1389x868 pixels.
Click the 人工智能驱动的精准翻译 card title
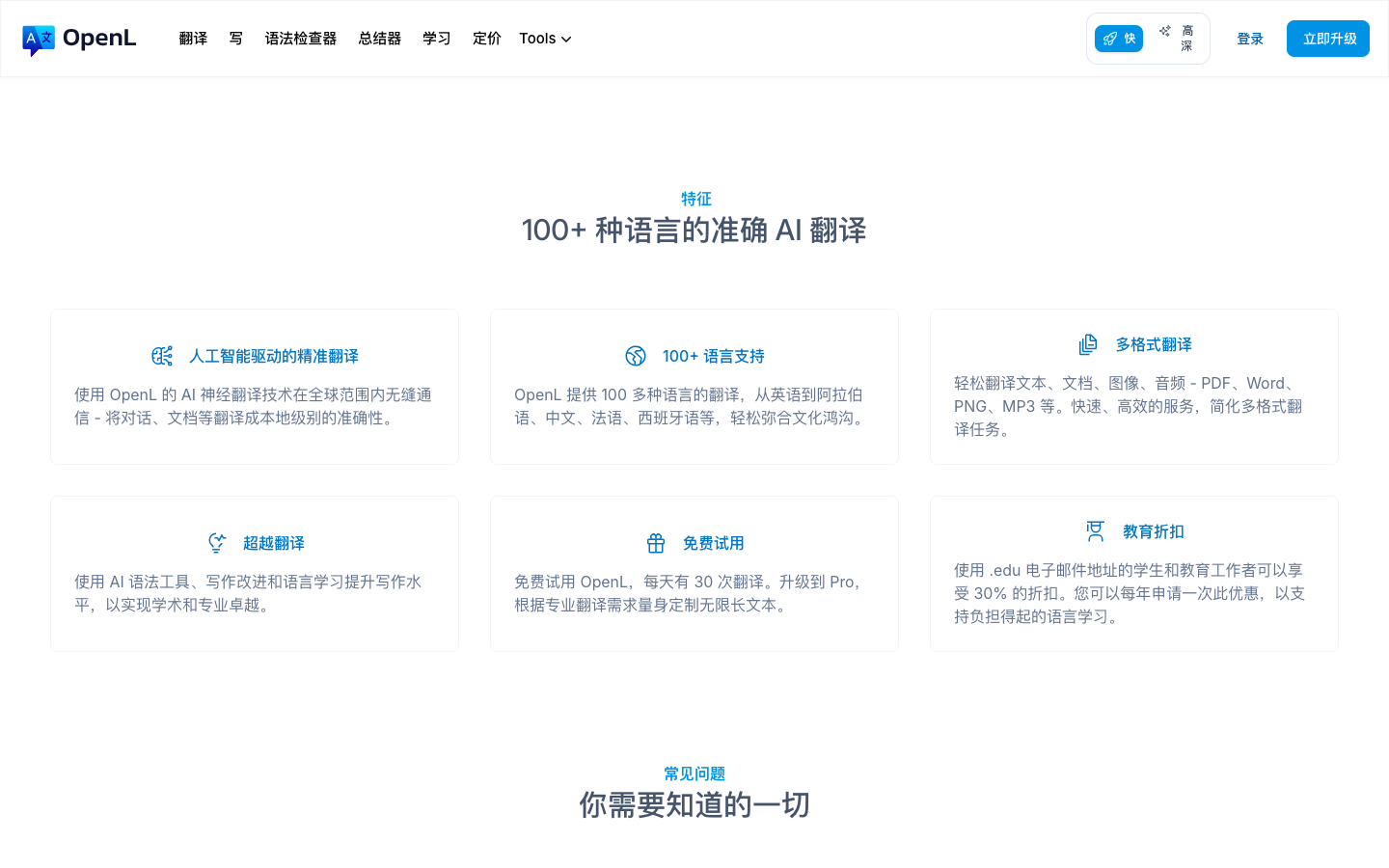(x=274, y=356)
